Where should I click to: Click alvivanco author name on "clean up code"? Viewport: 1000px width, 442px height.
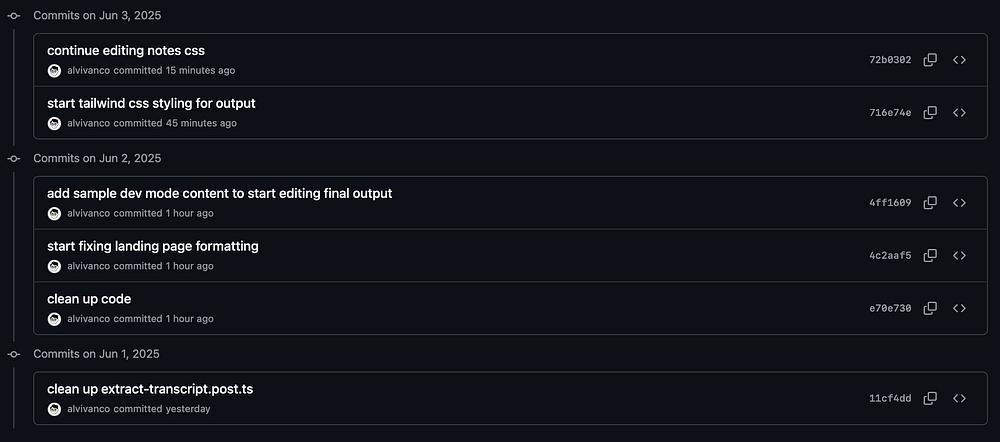tap(88, 319)
